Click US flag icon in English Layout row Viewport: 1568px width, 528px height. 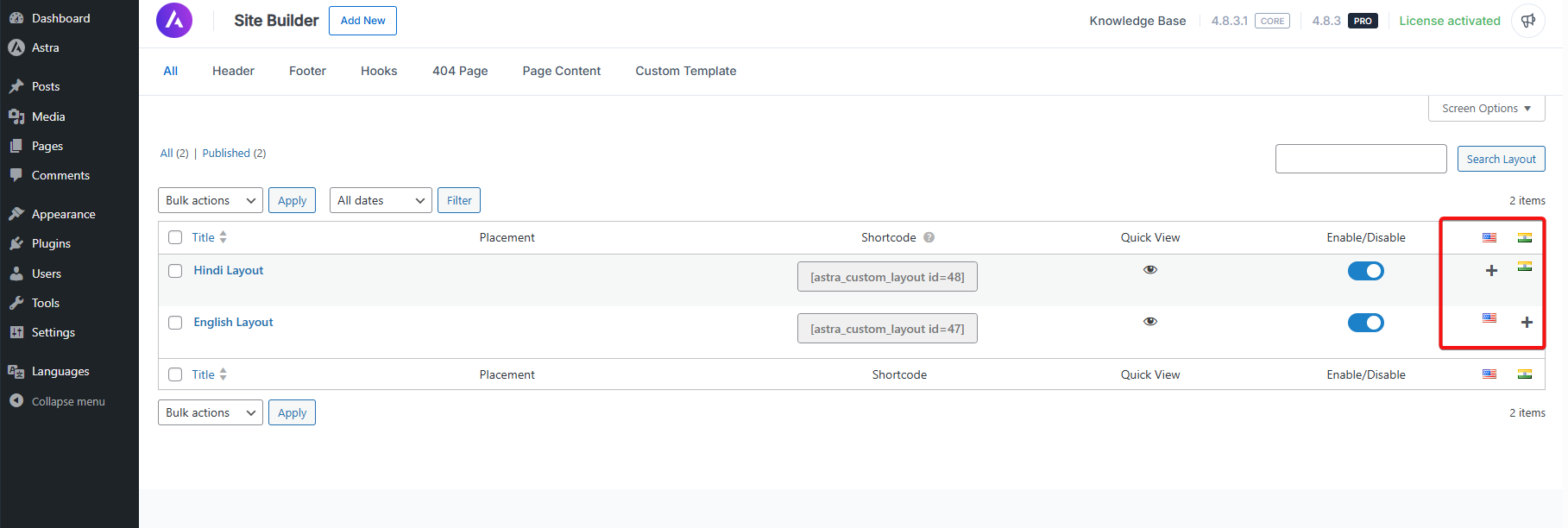coord(1489,318)
